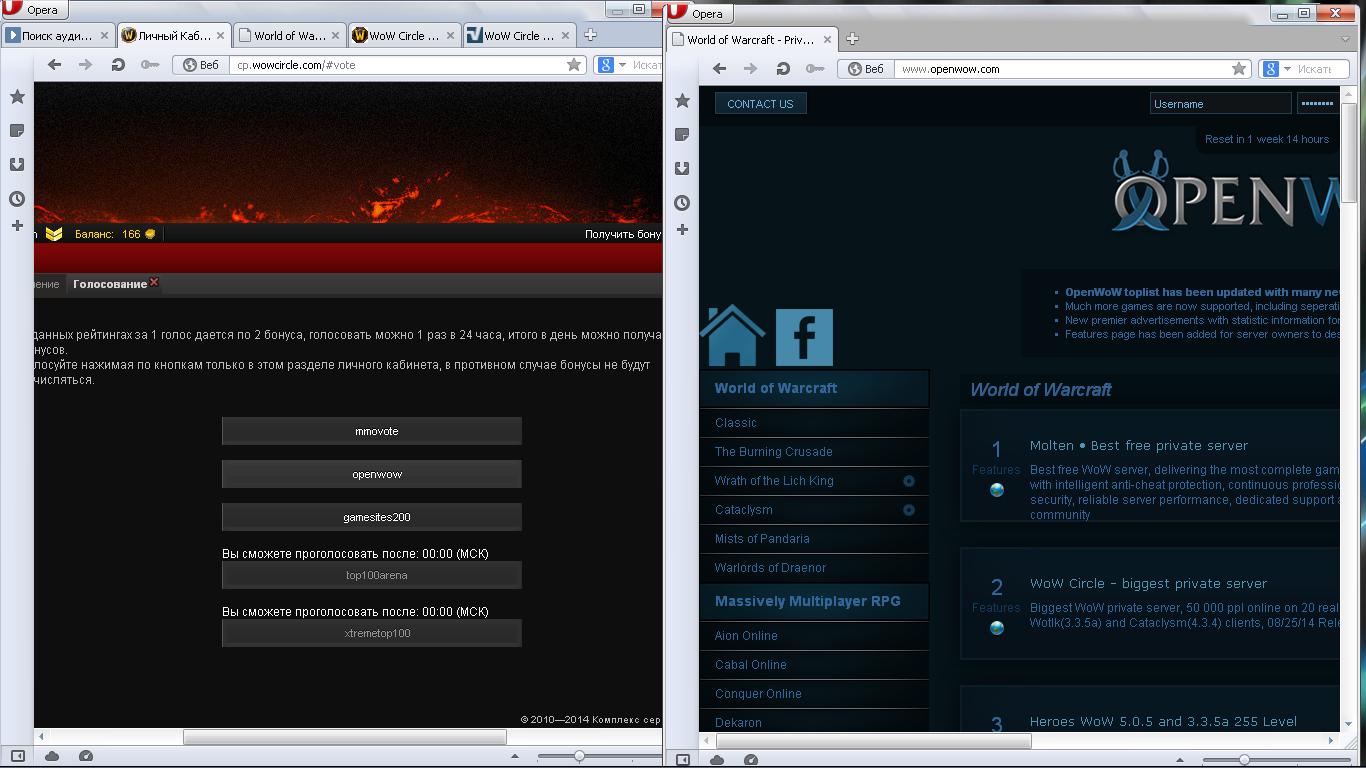Open the OpenWoW Facebook icon

(804, 337)
